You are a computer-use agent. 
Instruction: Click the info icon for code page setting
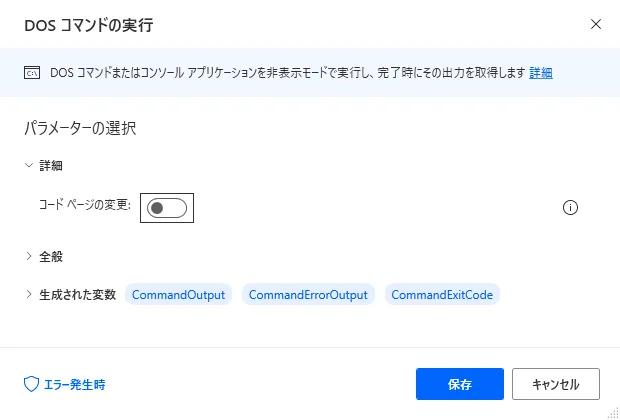(x=571, y=208)
